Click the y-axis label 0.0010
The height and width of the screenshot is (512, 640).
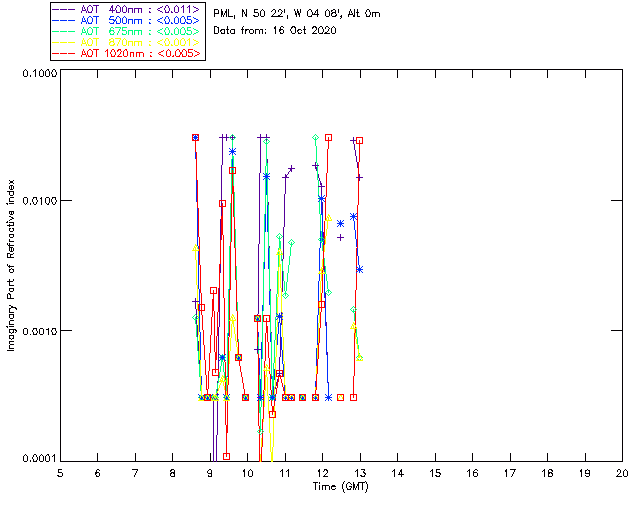[x=40, y=331]
